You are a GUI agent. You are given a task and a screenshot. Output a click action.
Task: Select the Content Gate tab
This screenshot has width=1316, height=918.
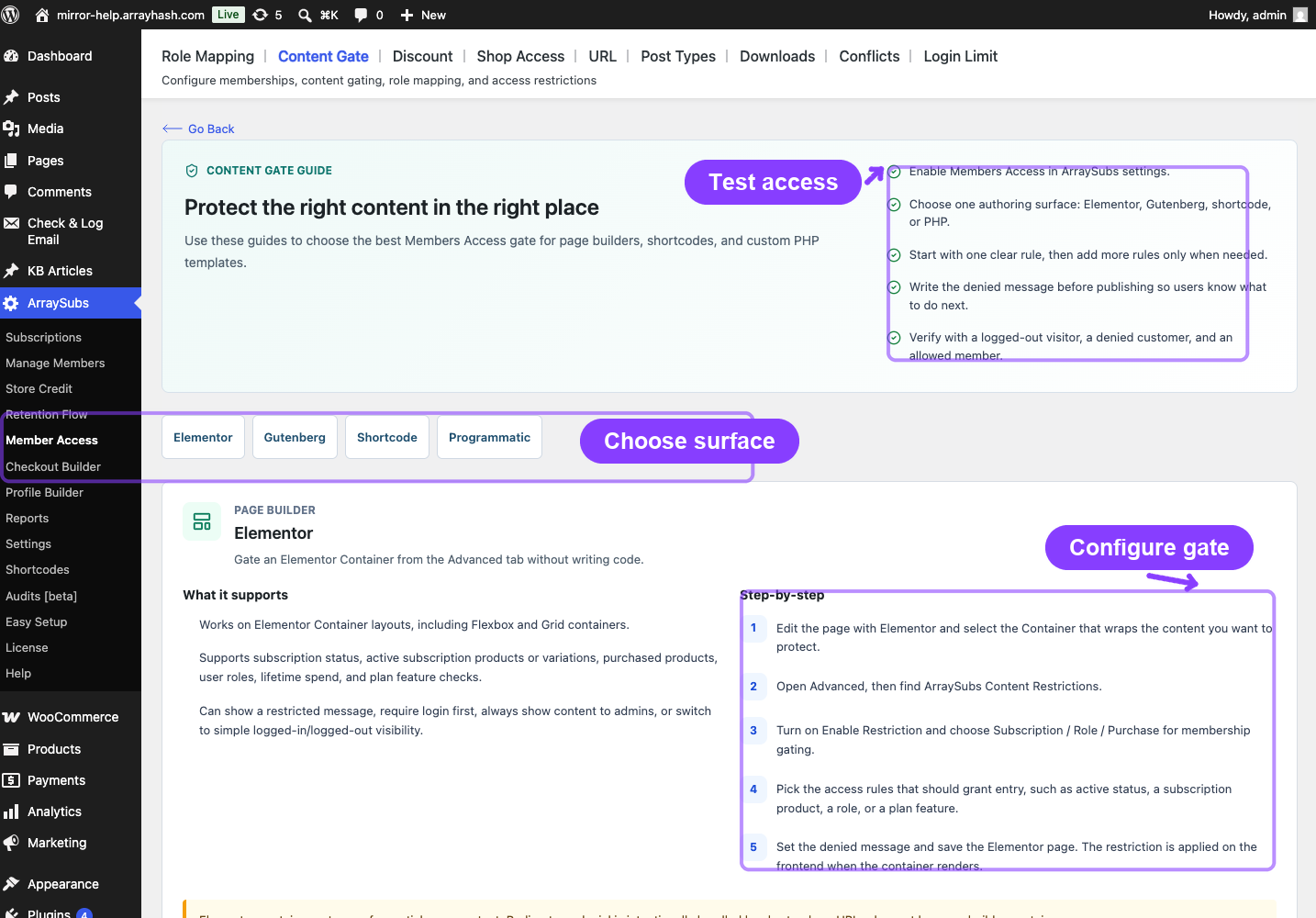[323, 56]
